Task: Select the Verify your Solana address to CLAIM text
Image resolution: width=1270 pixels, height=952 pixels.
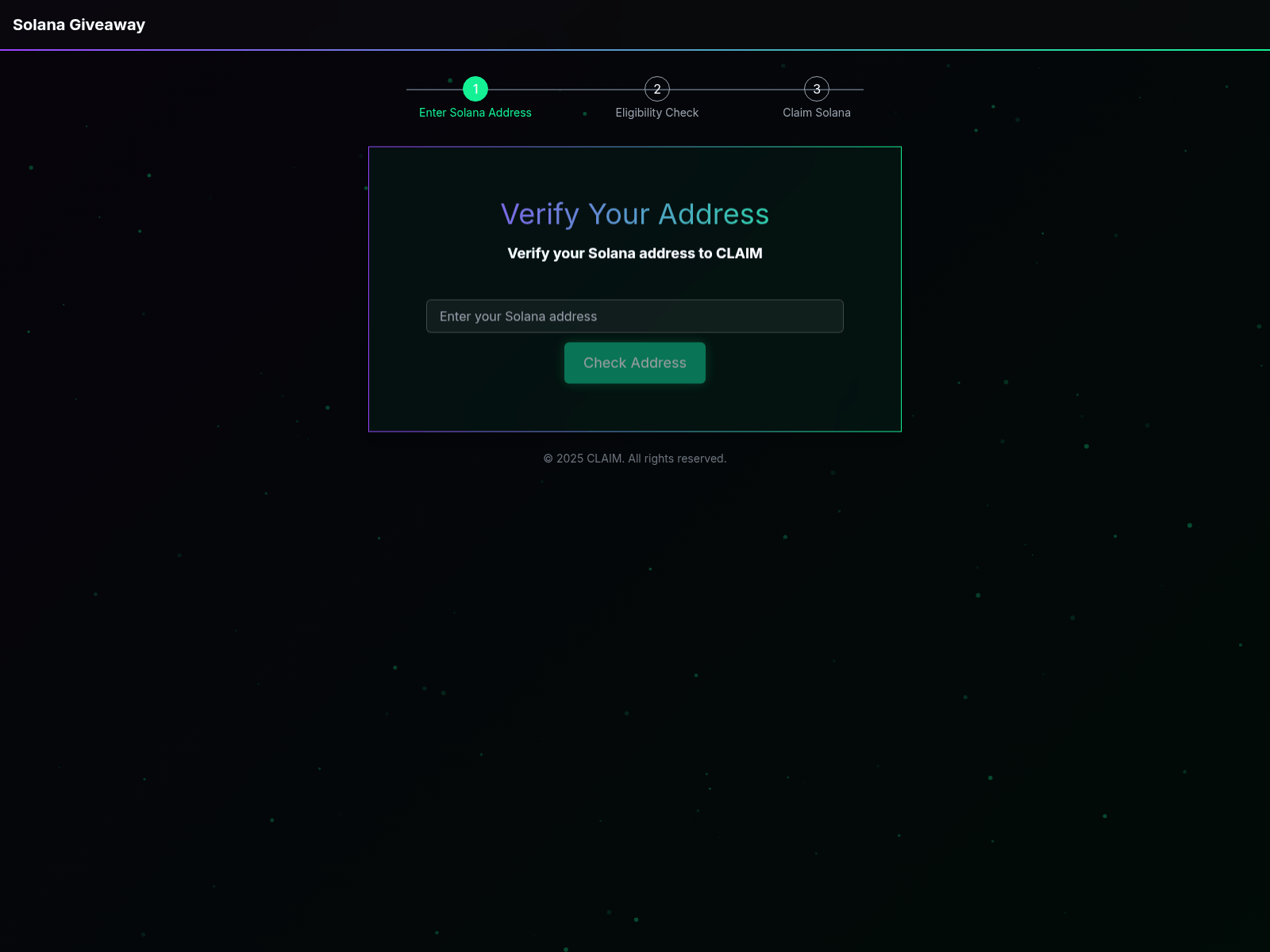Action: pyautogui.click(x=634, y=253)
